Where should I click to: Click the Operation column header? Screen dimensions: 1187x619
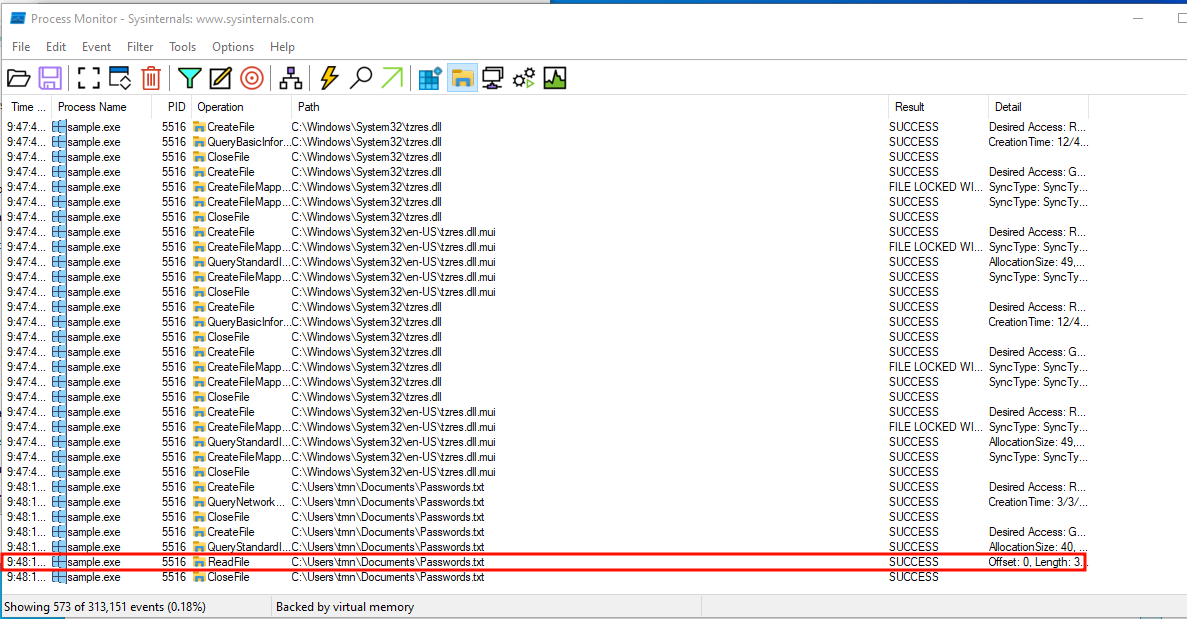[x=220, y=107]
